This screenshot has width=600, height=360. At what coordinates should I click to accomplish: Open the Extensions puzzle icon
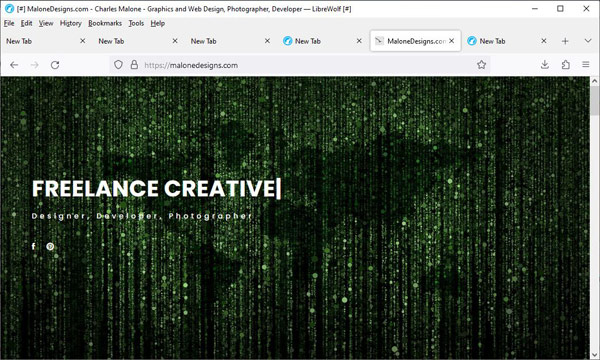coord(566,65)
